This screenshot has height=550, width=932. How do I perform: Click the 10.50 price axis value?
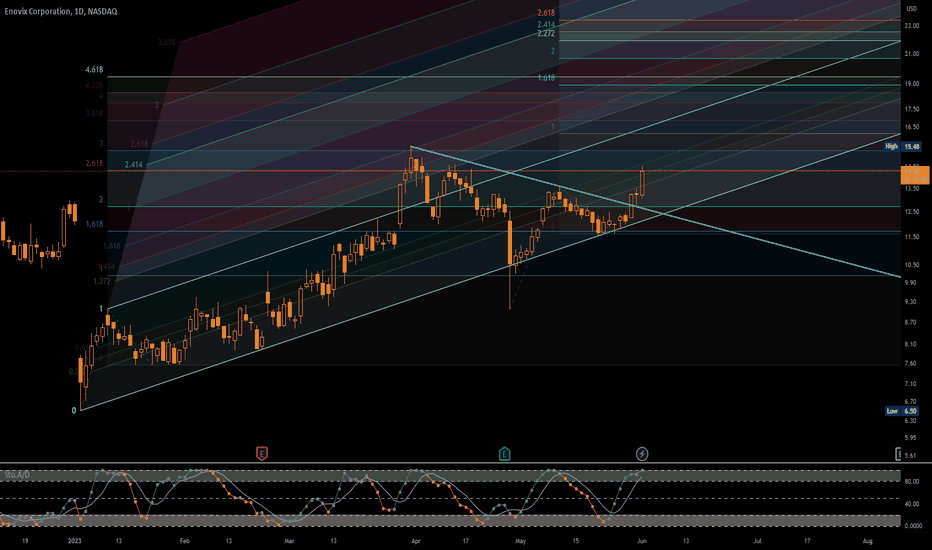point(912,265)
